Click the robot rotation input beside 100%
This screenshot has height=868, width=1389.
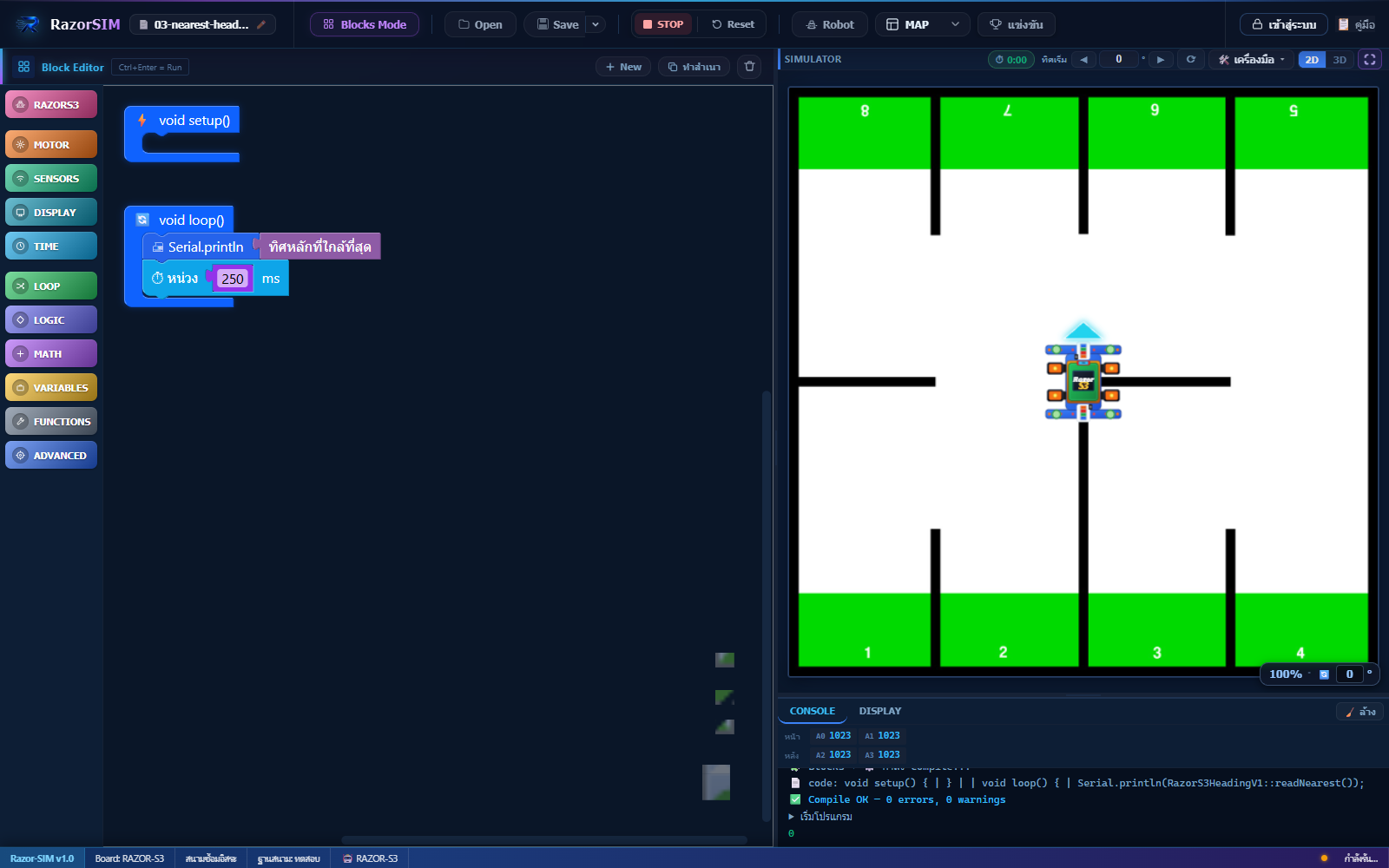[x=1349, y=674]
